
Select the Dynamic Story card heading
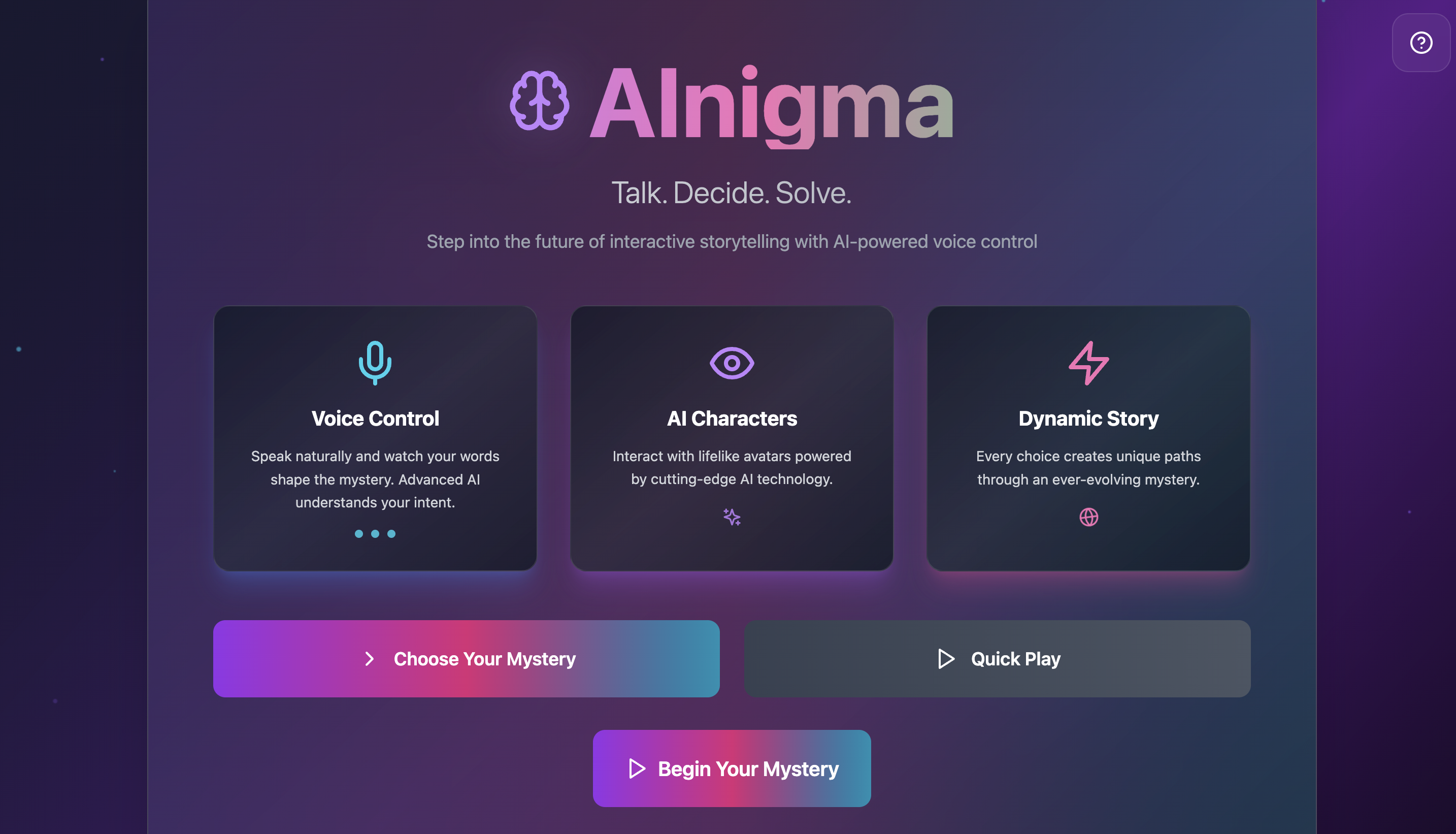click(x=1088, y=419)
